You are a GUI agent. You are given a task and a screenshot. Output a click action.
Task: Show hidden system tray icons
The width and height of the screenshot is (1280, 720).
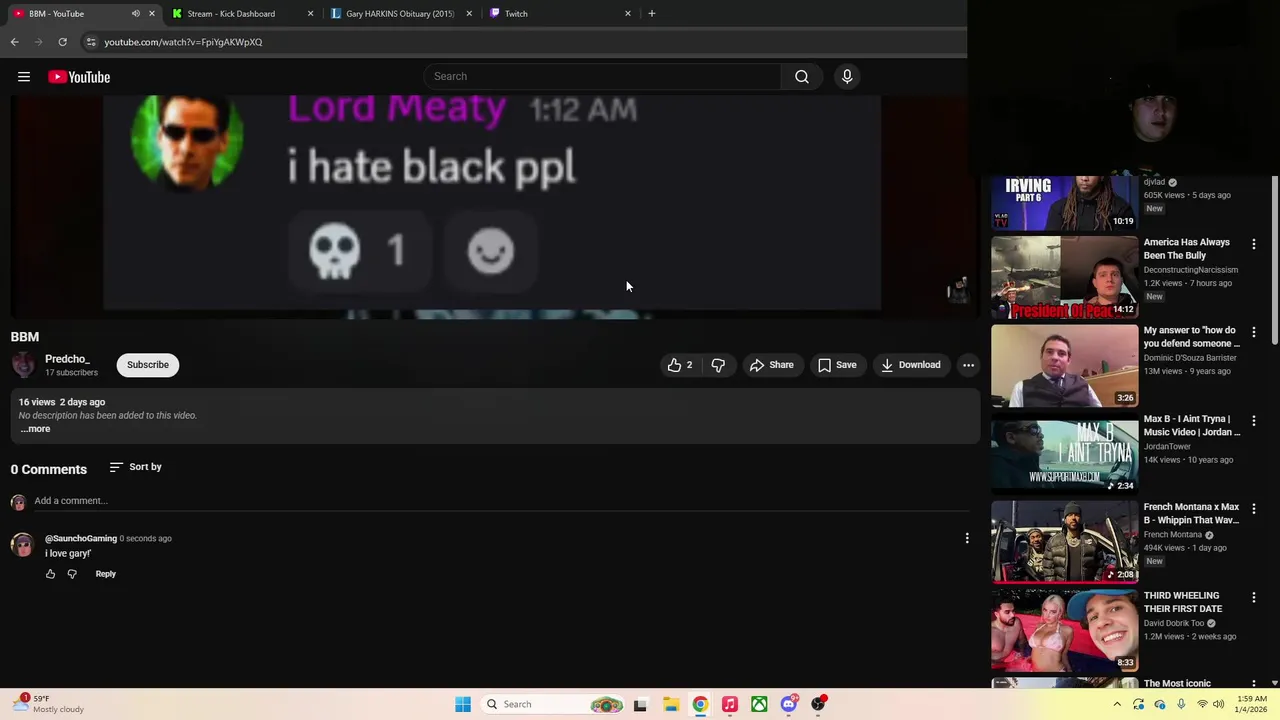(1117, 704)
